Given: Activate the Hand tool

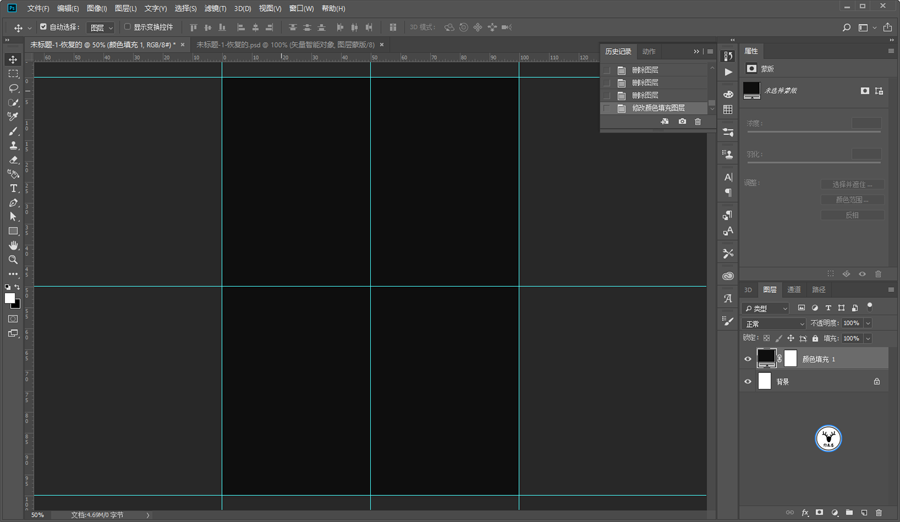Looking at the screenshot, I should [13, 245].
